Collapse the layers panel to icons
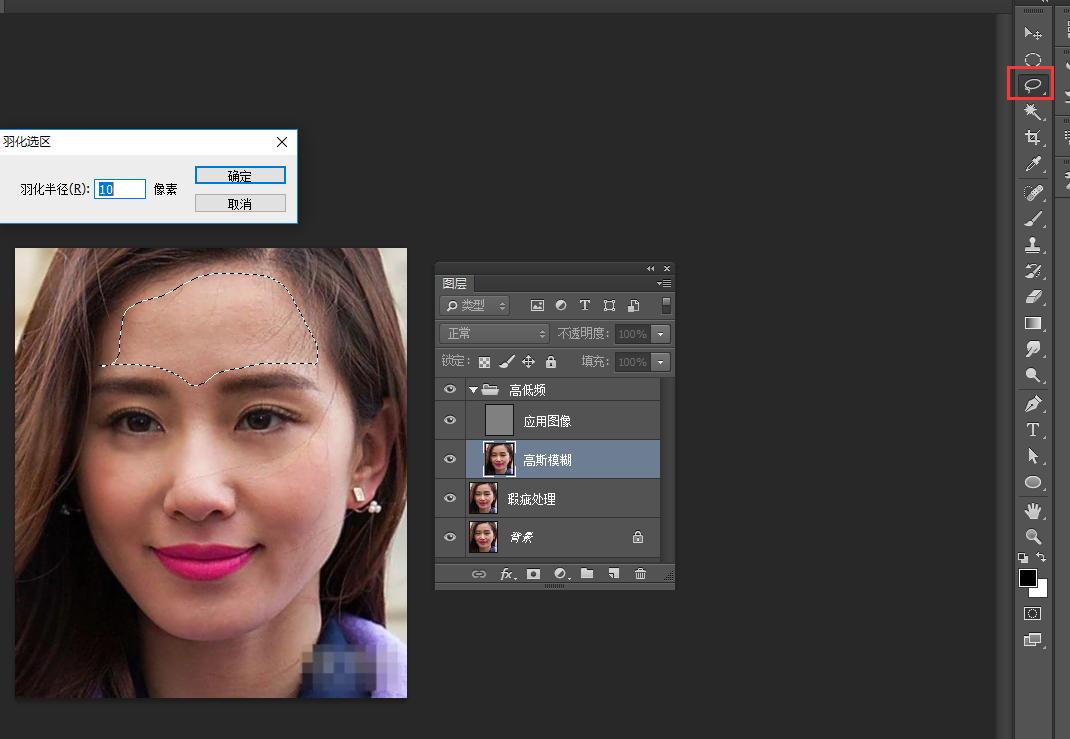The image size is (1070, 739). 650,269
